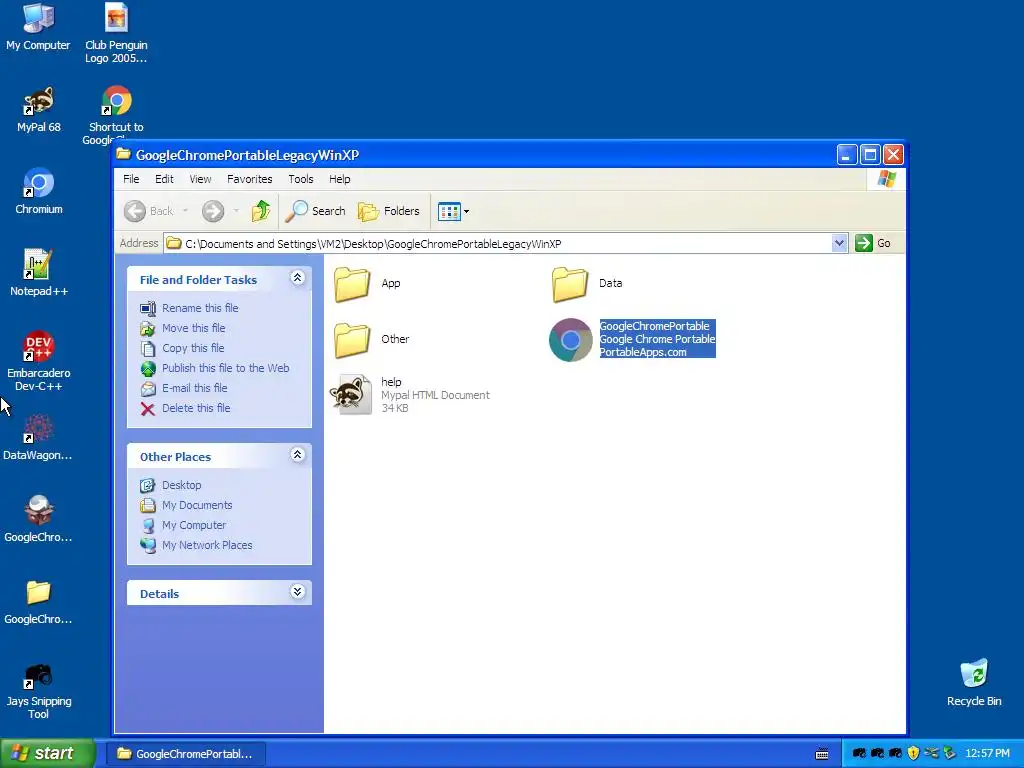
Task: Click the window title bar folder icon
Action: tap(123, 154)
